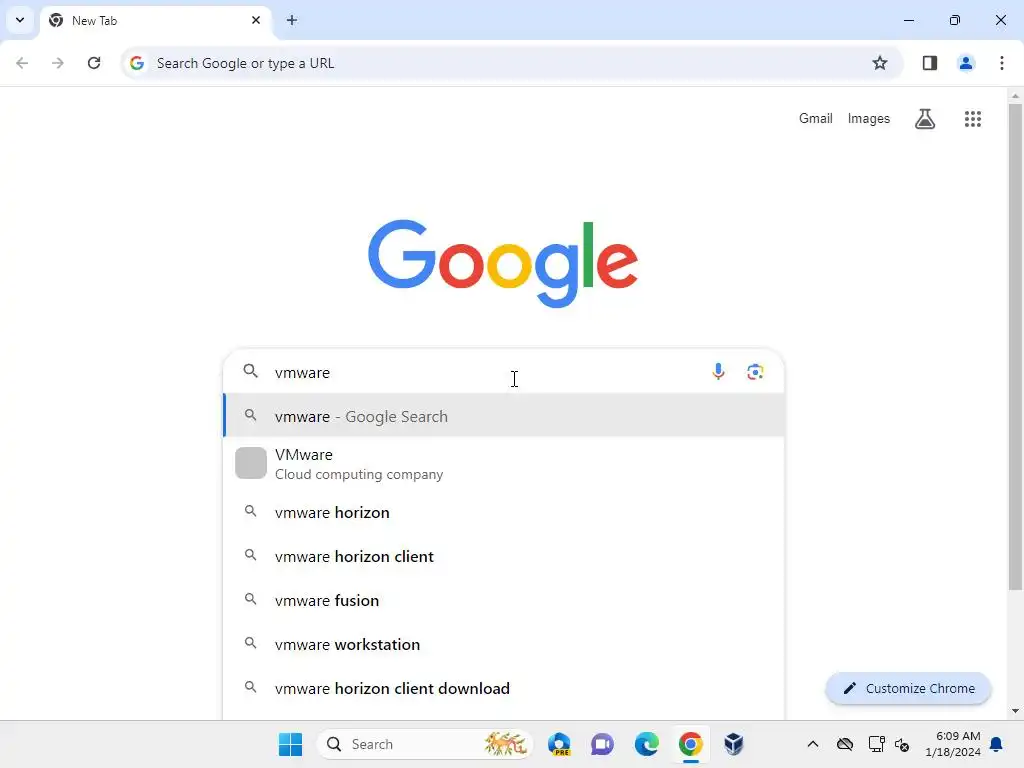Choose the vmware horizon client suggestion
The height and width of the screenshot is (768, 1024).
coord(504,556)
